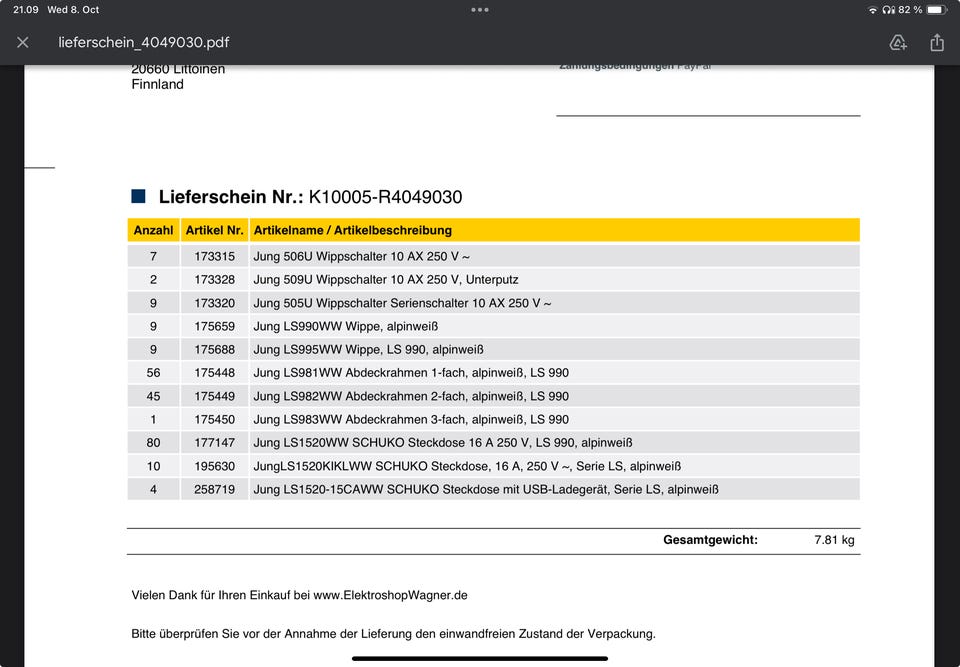Click Jung 505U Serienschalter description
This screenshot has height=667, width=960.
tap(402, 303)
